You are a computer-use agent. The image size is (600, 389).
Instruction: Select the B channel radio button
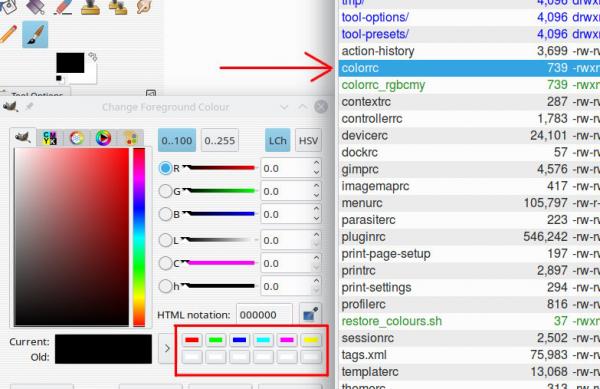point(165,214)
